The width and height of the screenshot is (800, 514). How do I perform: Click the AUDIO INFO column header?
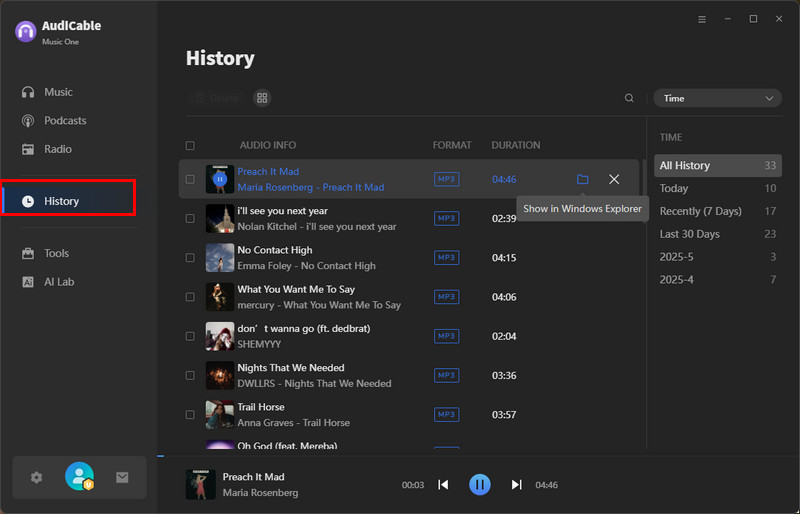click(x=268, y=145)
